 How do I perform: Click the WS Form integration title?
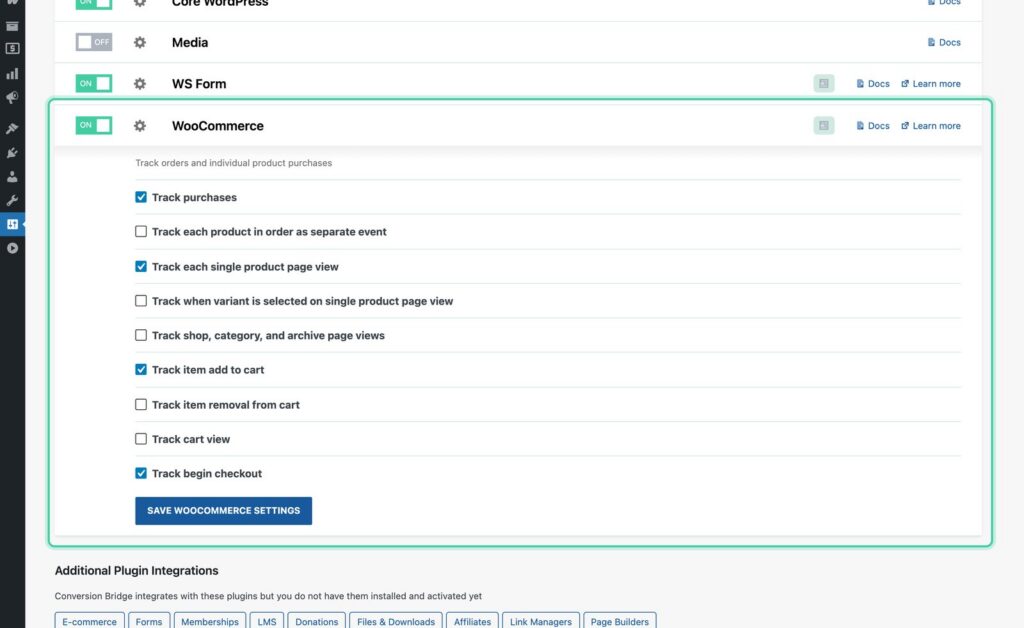pos(199,84)
